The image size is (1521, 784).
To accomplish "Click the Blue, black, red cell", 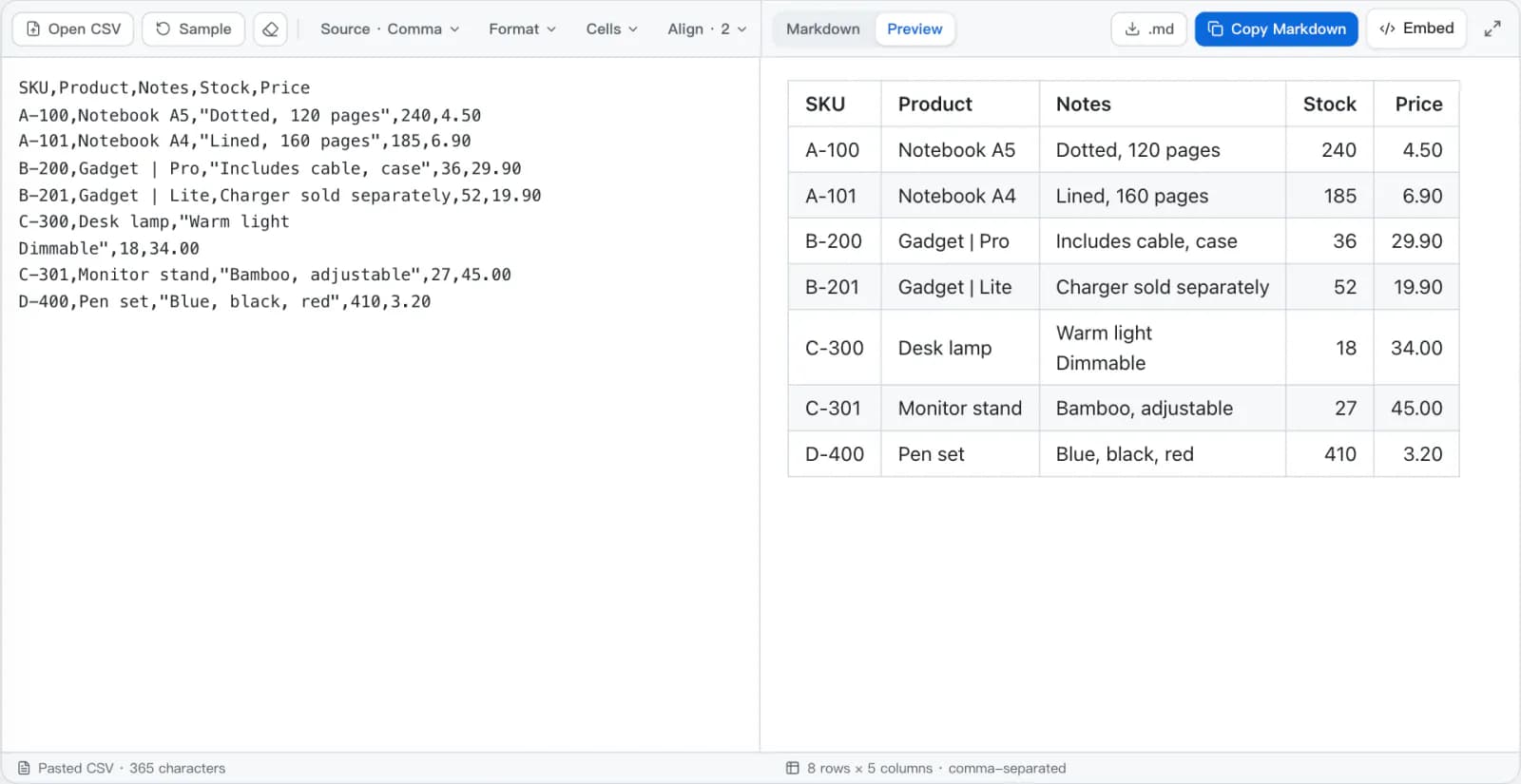I will tap(1163, 454).
